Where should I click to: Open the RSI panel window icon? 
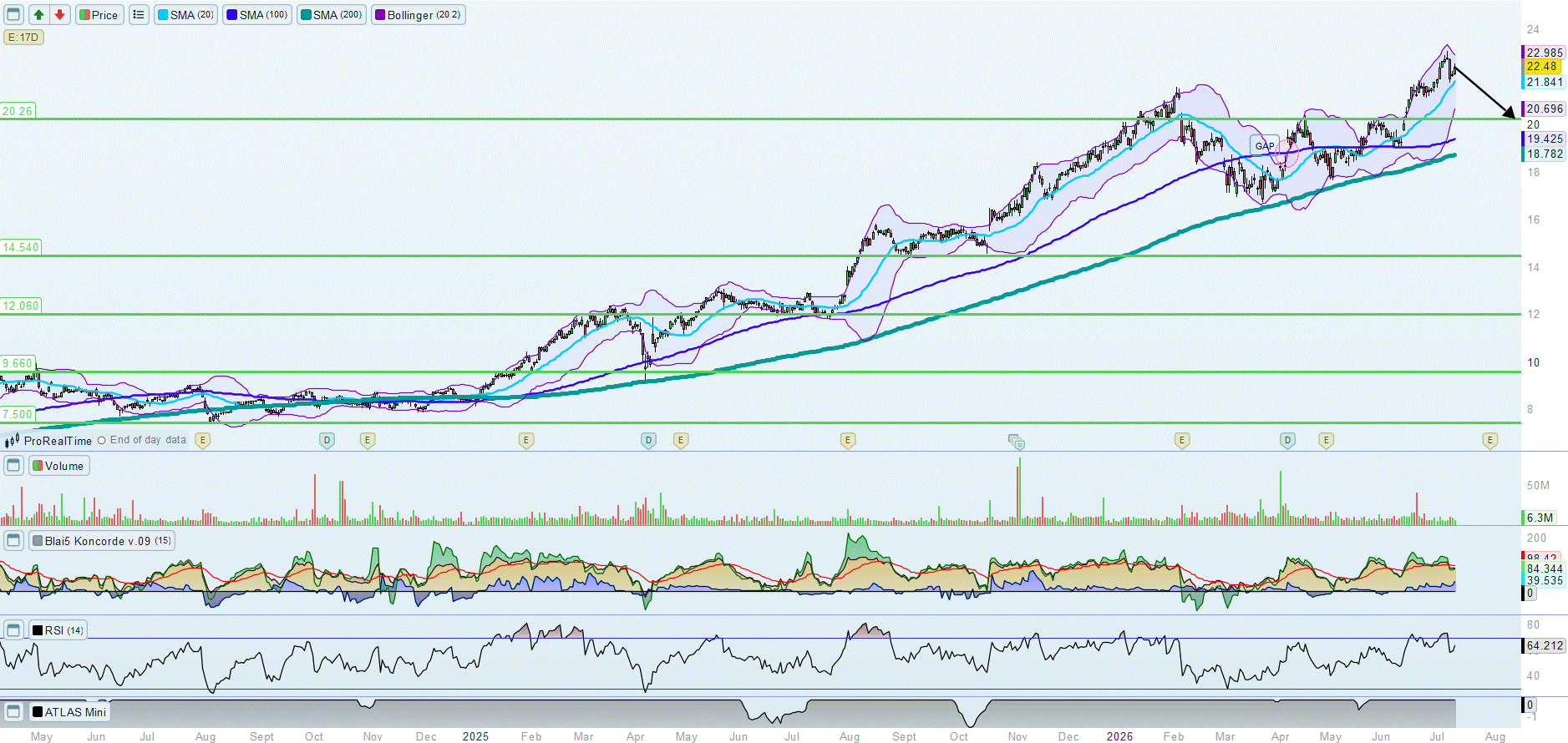[x=13, y=629]
